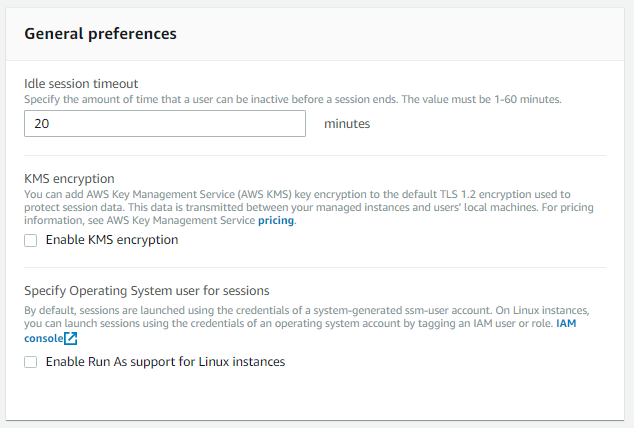Click the AWS Key Management Service text before pricing

click(181, 220)
